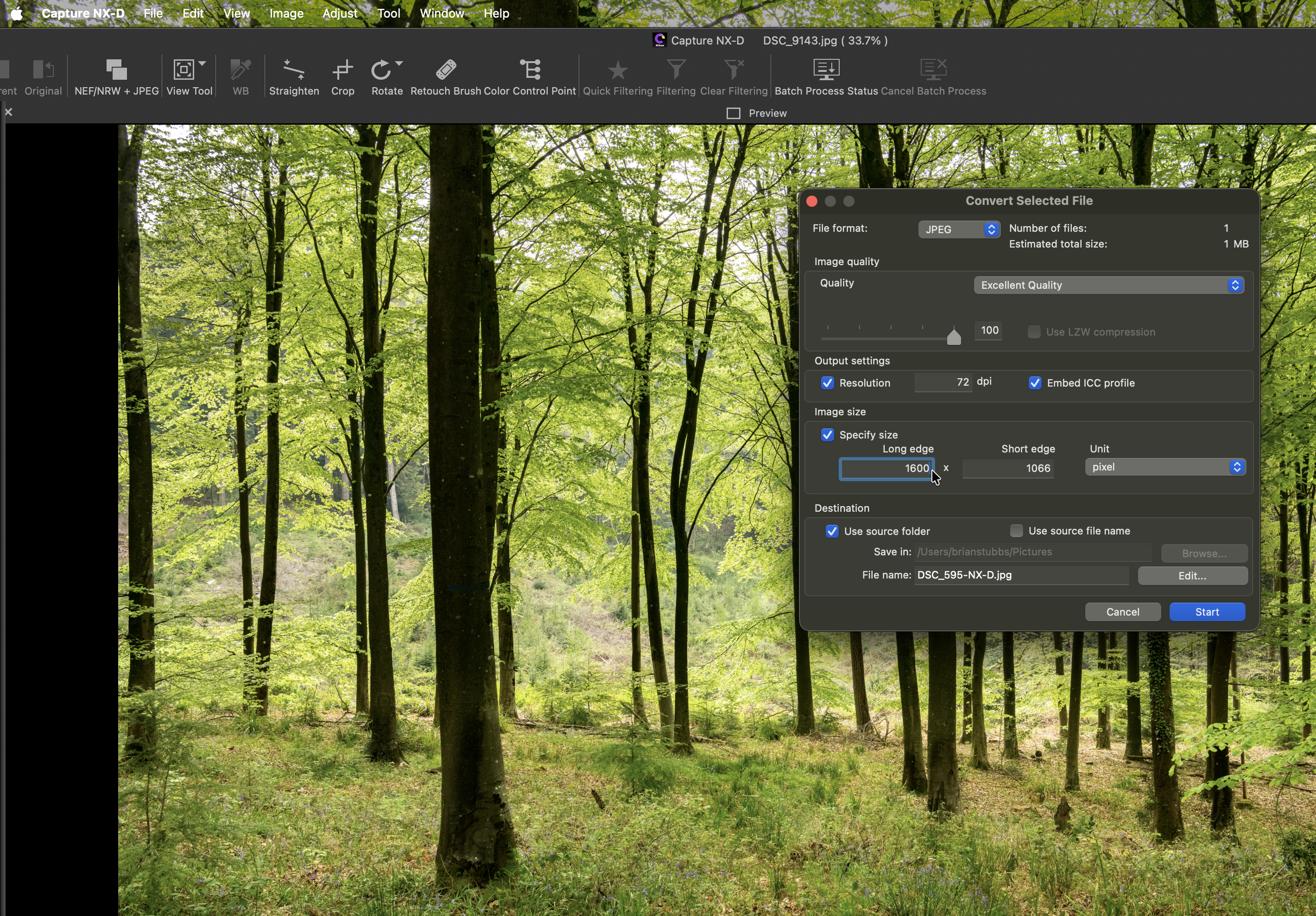Viewport: 1316px width, 916px height.
Task: Enable Use source file name
Action: tap(1016, 531)
